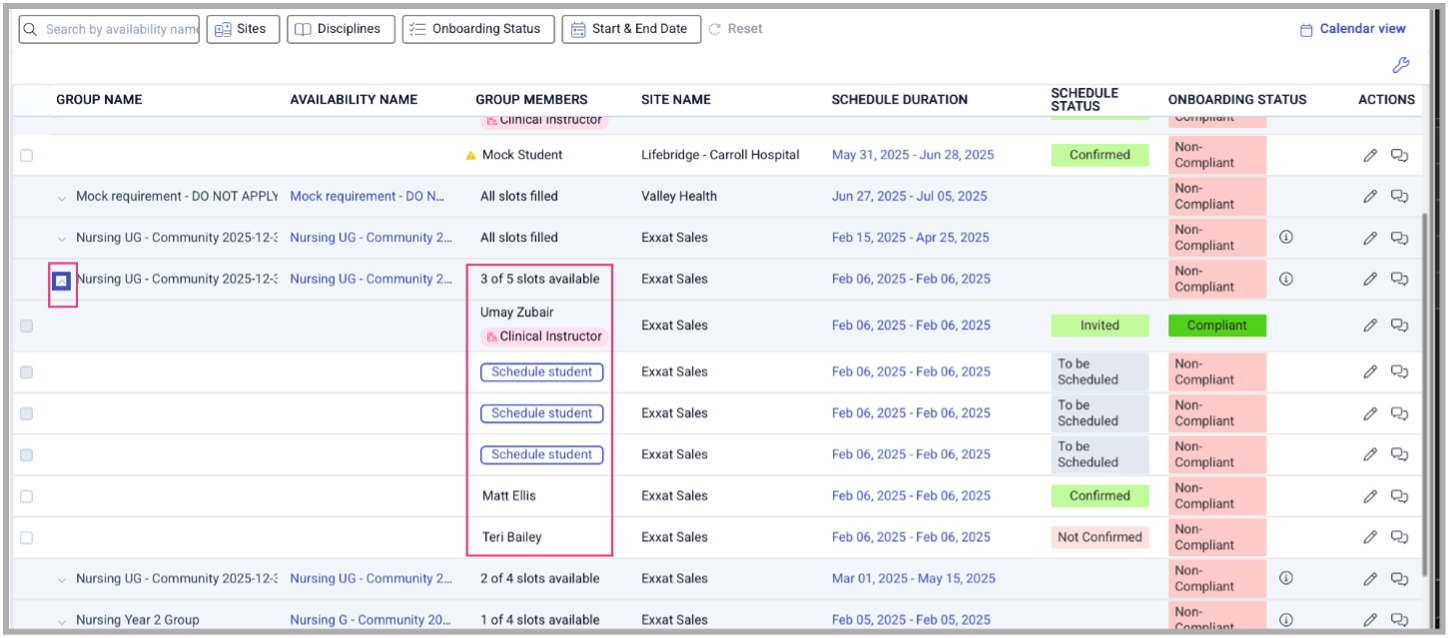This screenshot has height=638, width=1451.
Task: Collapse the expanded Nursing UG group with 3 of 5 slots
Action: click(62, 281)
